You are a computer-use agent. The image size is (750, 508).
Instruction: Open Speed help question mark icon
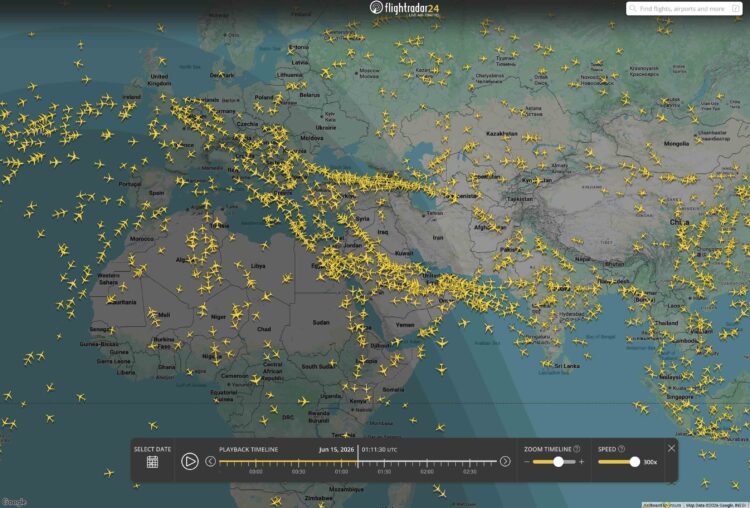pos(621,449)
